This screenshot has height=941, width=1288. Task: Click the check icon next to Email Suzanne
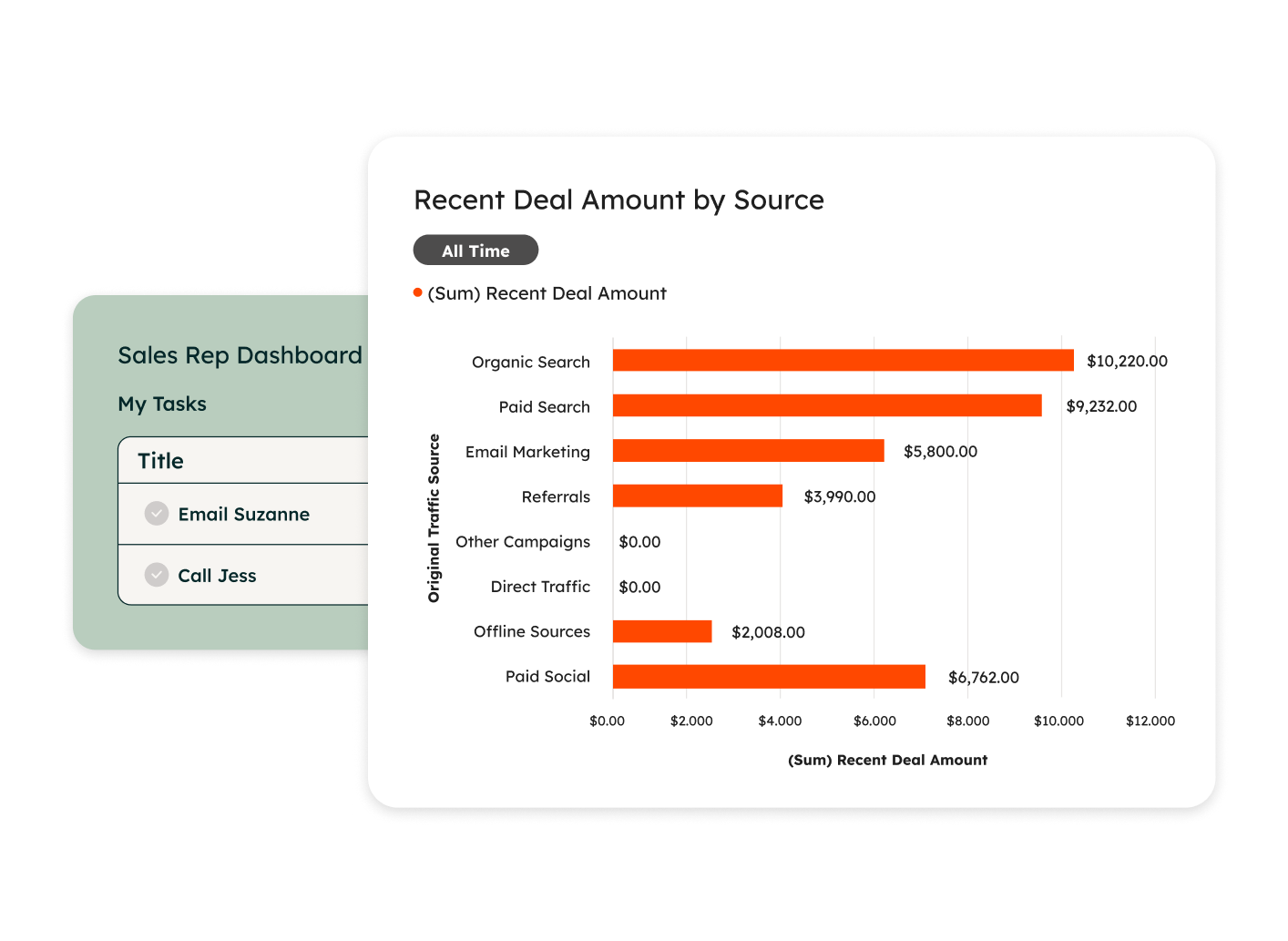[x=157, y=514]
